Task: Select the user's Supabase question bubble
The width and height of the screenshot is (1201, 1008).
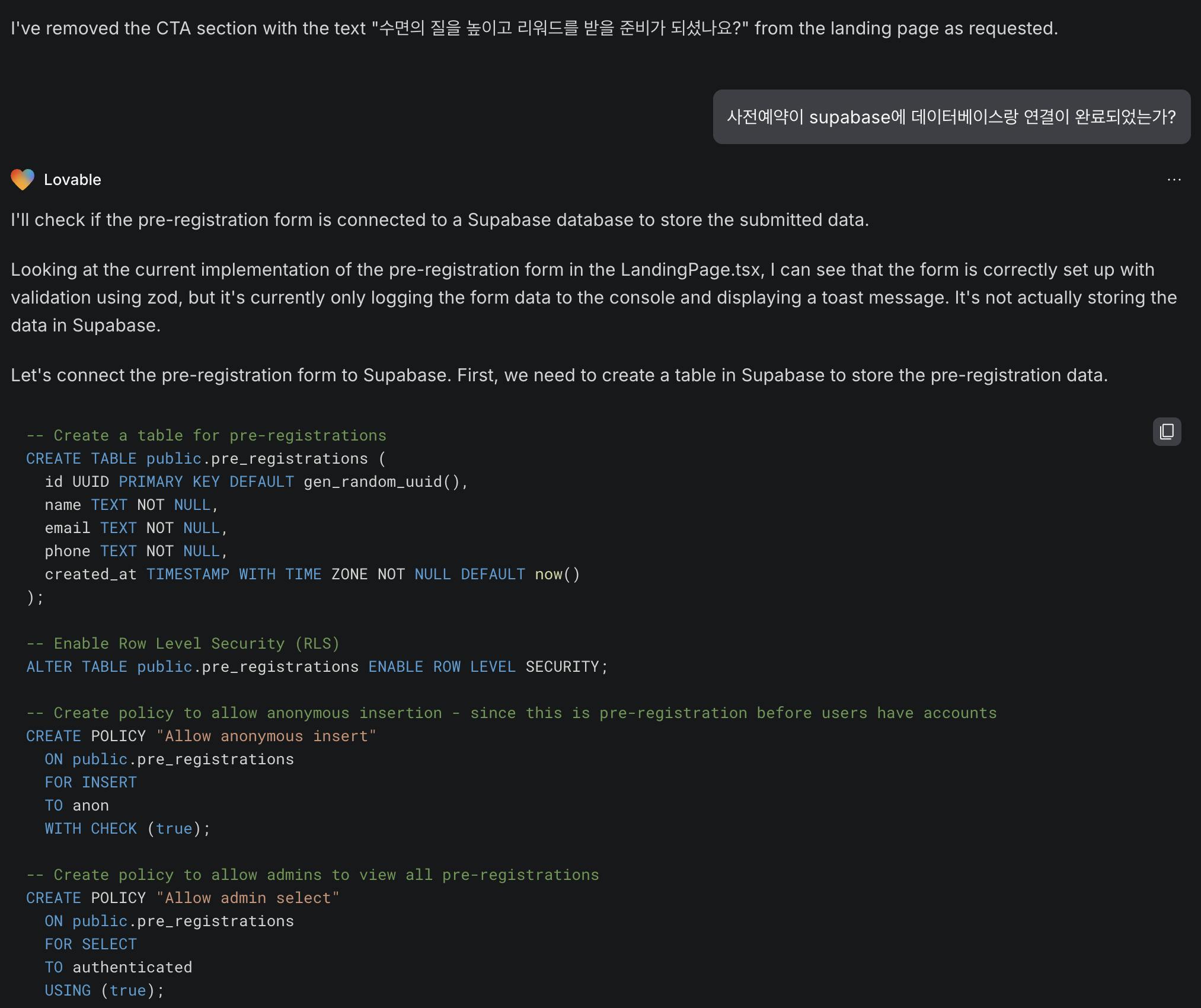Action: [x=951, y=117]
